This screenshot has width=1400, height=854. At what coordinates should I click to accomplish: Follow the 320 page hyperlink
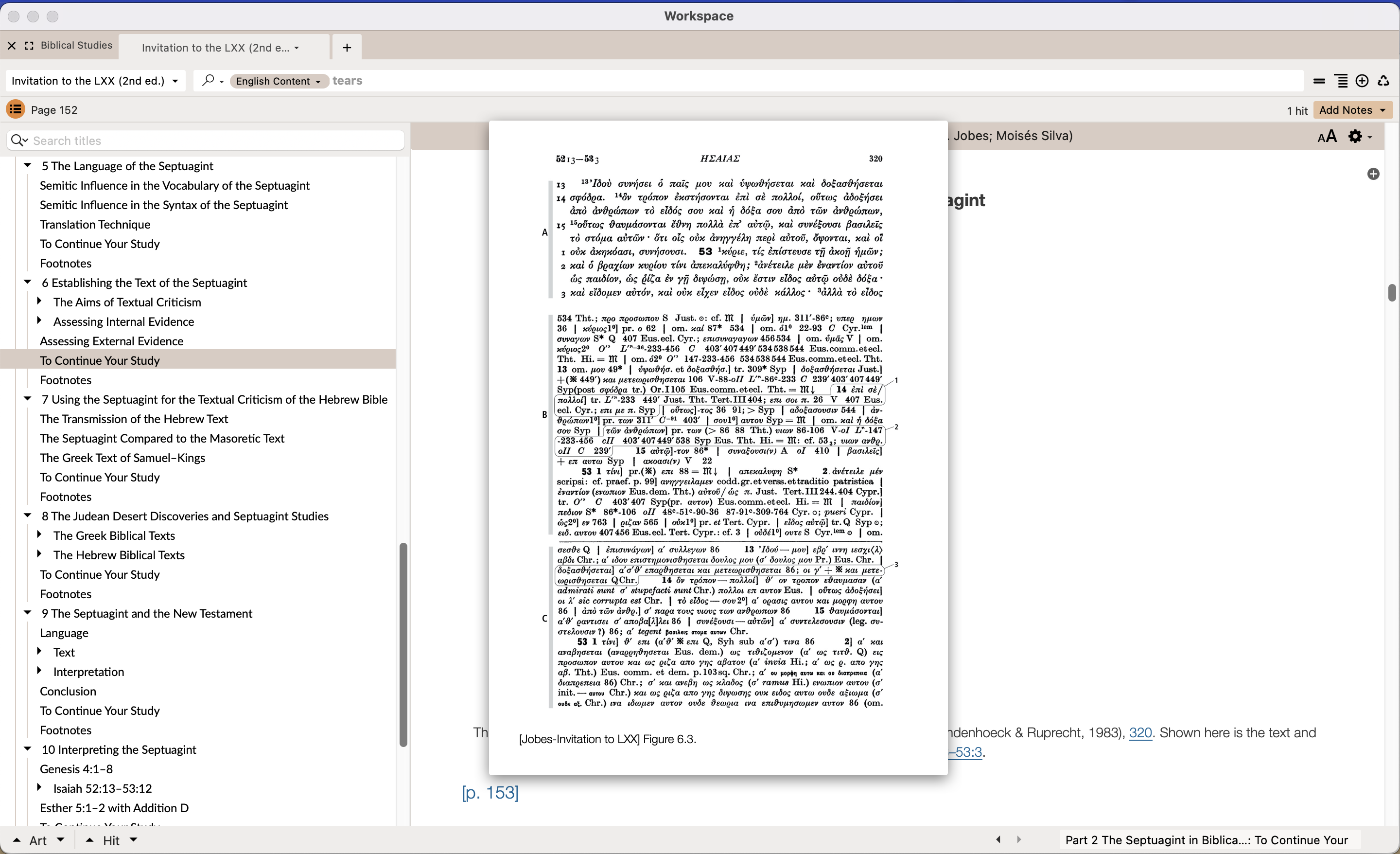(x=1140, y=732)
